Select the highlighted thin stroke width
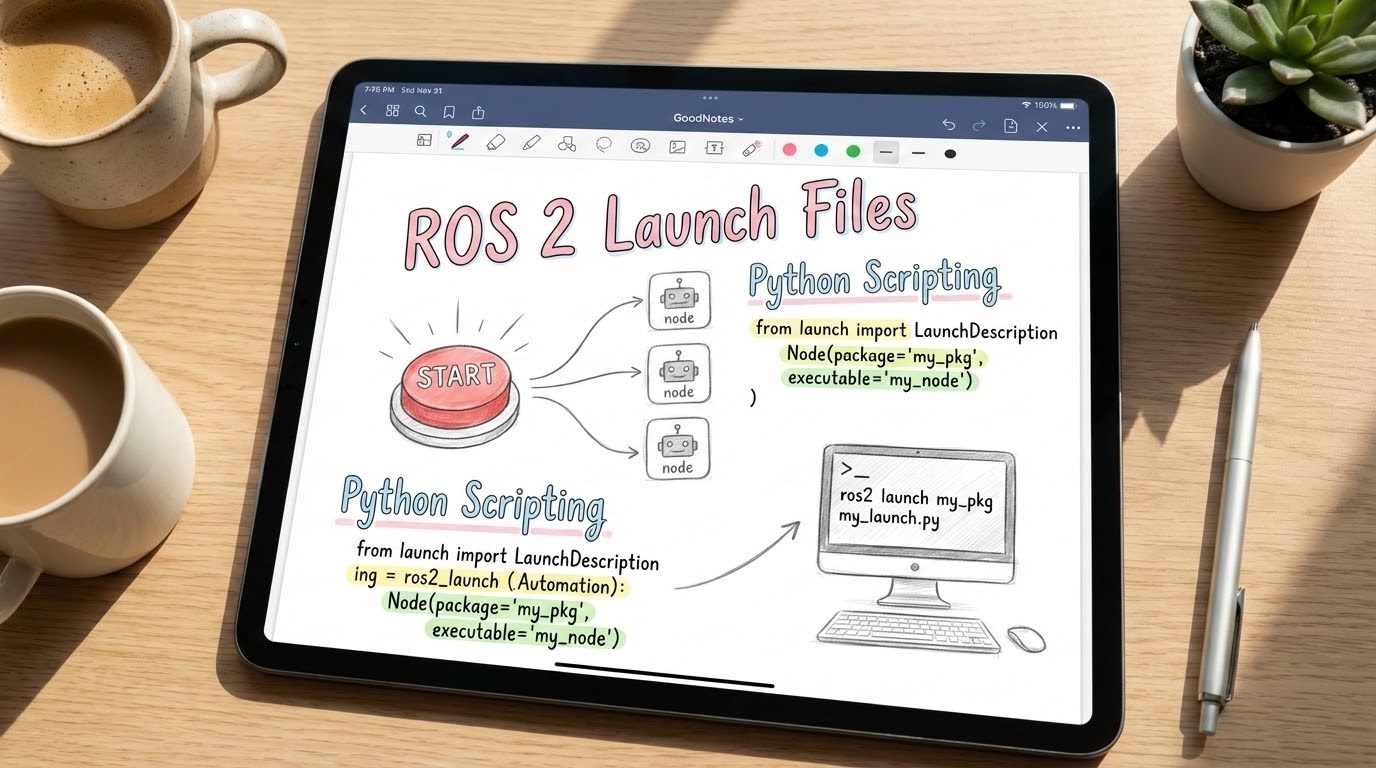1376x768 pixels. tap(886, 152)
